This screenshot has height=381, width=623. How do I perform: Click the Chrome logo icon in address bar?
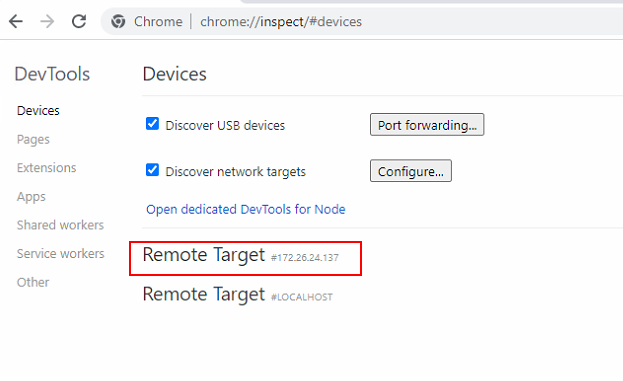118,21
